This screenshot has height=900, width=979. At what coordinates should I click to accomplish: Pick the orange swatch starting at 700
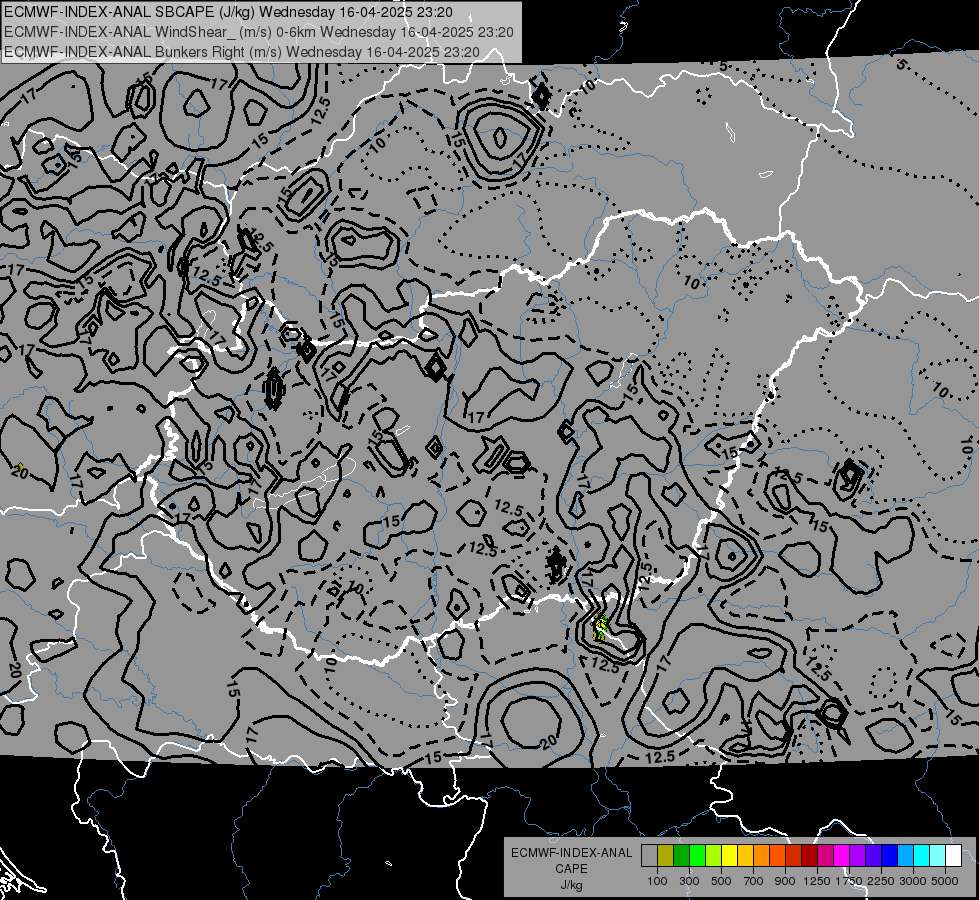761,856
